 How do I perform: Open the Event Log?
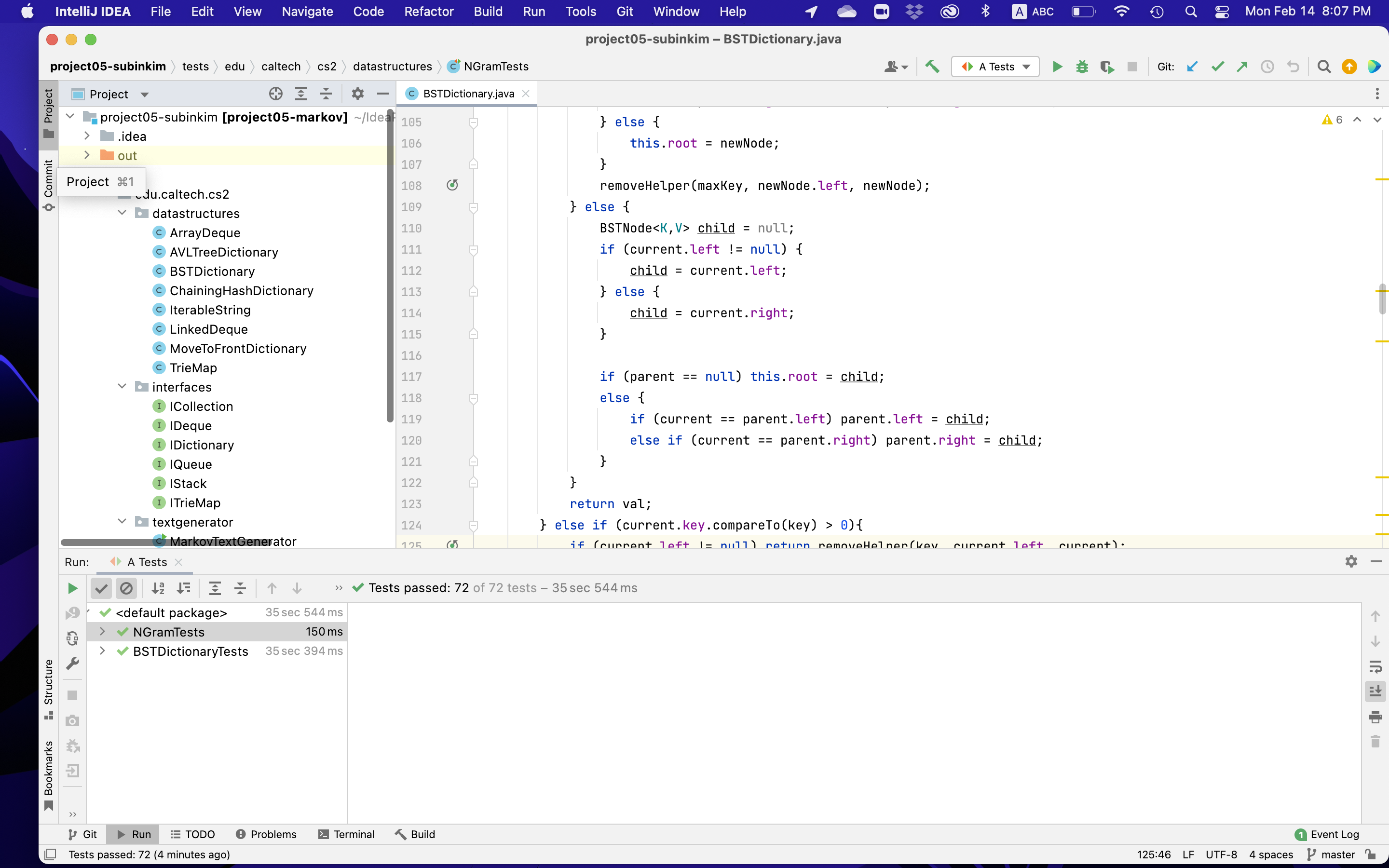pos(1327,834)
